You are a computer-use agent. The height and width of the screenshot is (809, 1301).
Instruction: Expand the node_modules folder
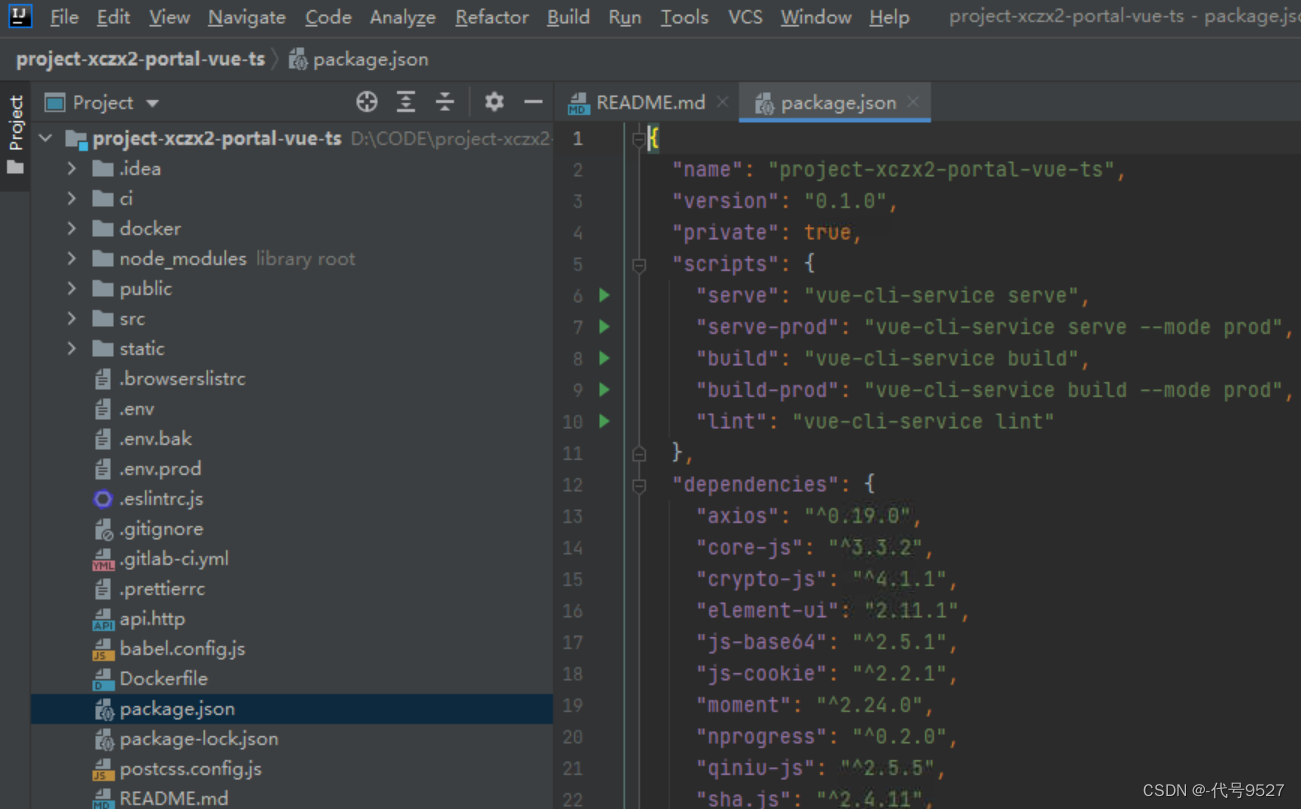pos(72,259)
